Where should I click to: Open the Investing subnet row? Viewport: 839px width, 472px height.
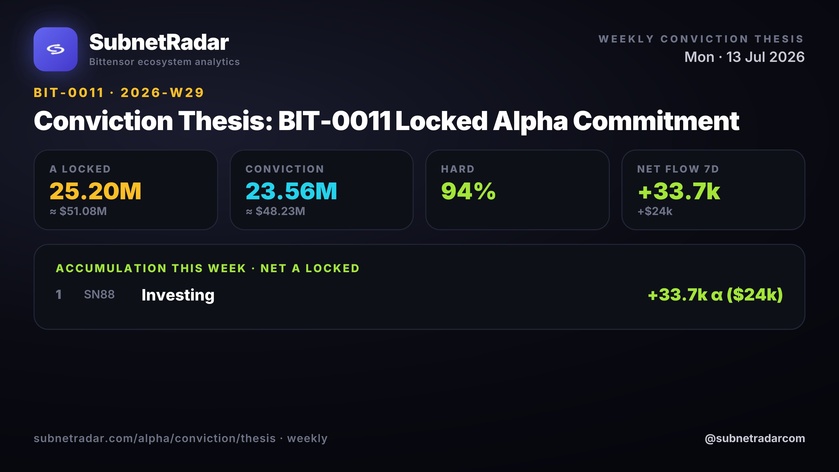pos(419,295)
